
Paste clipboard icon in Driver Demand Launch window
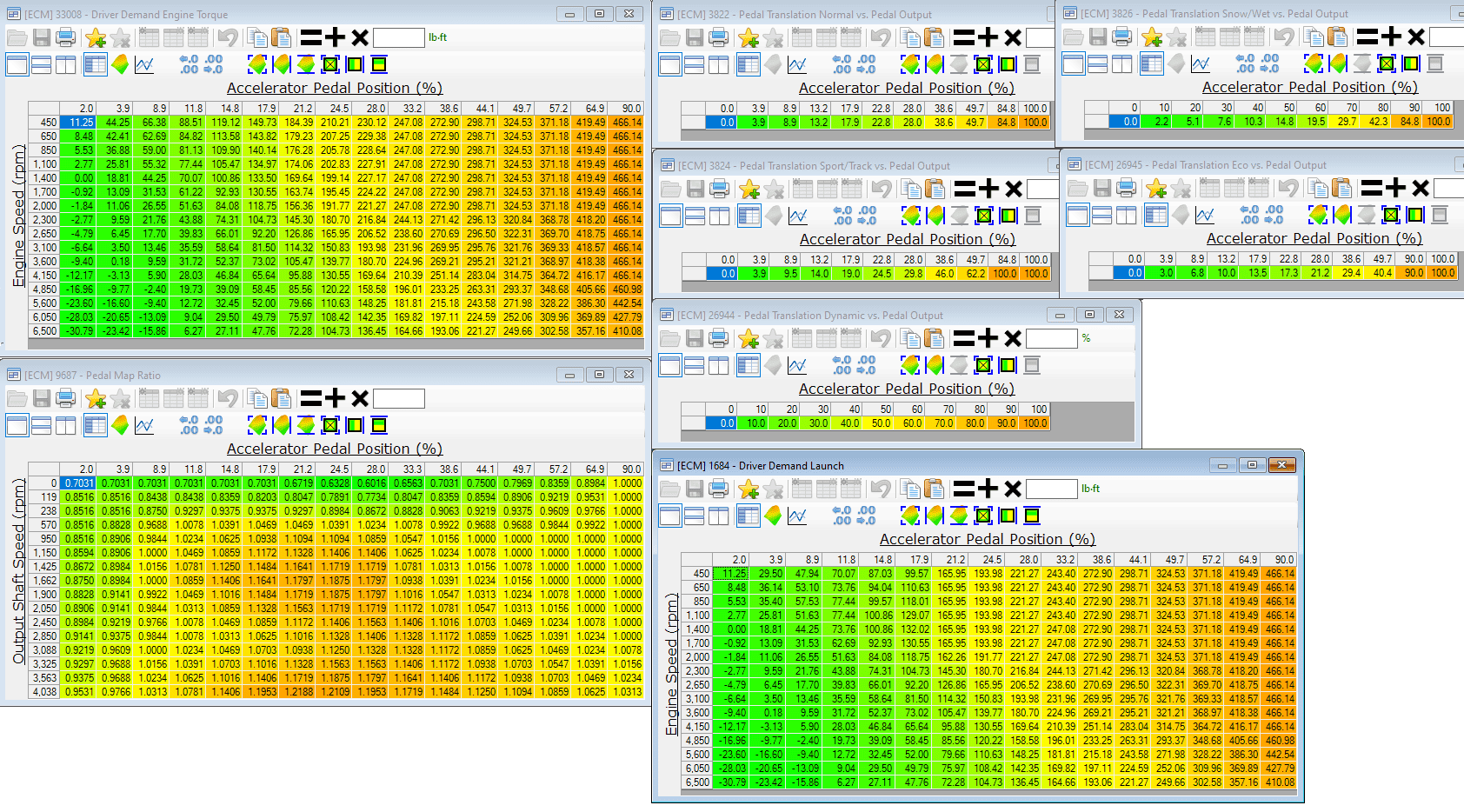[934, 489]
